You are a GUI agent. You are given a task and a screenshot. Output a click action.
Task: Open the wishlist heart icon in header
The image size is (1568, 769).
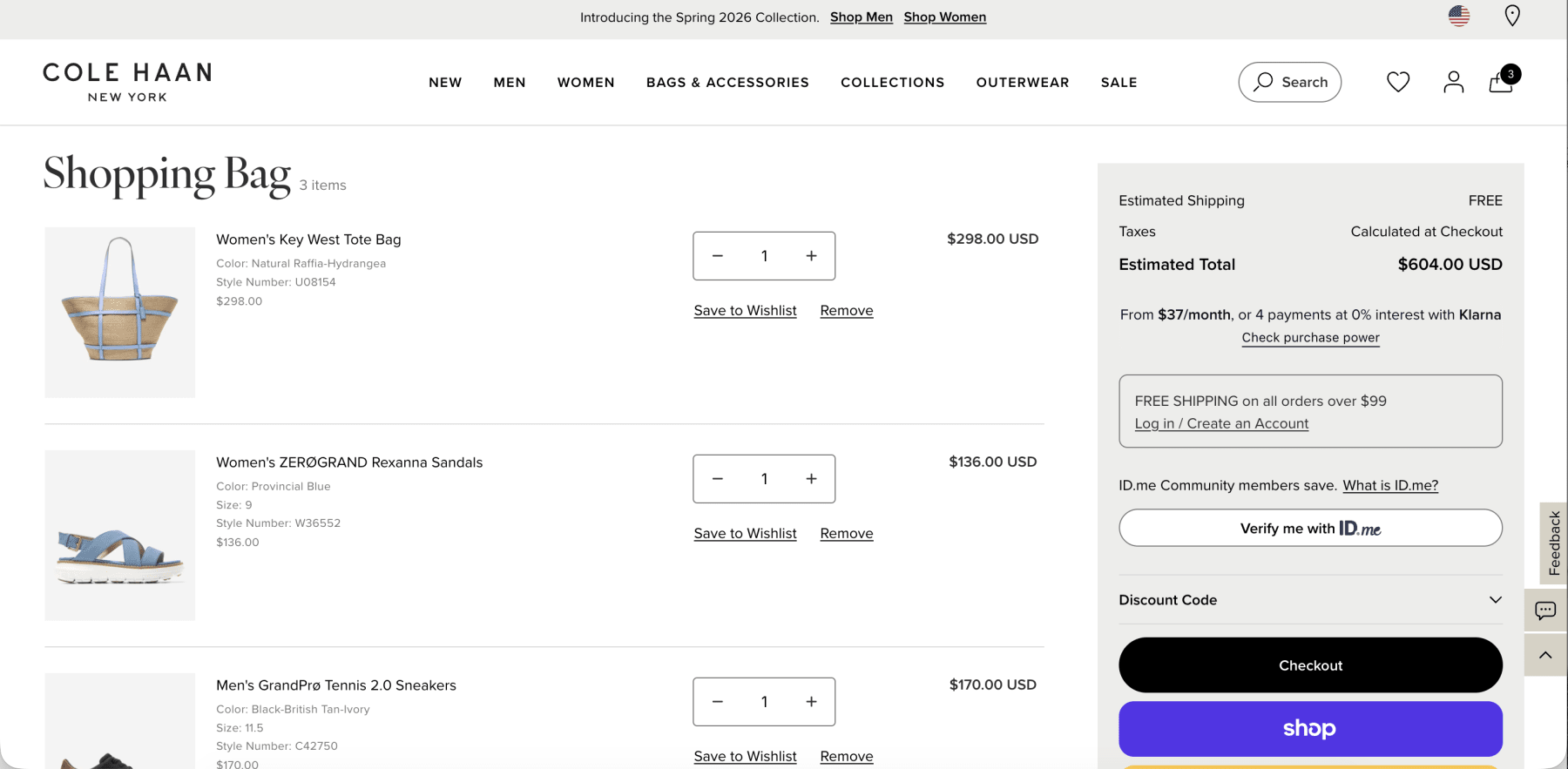(x=1398, y=82)
